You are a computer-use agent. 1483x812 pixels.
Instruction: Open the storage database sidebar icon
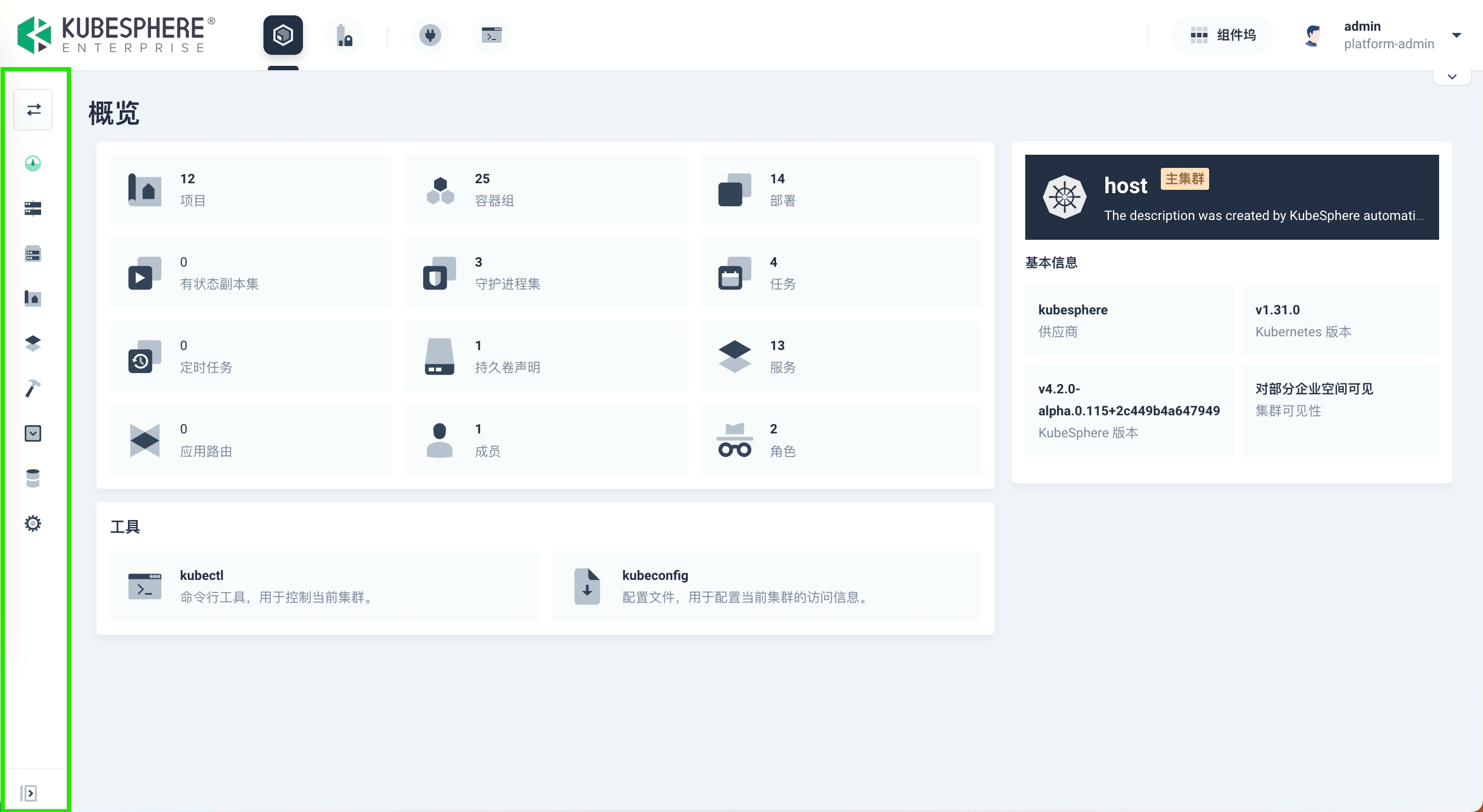tap(33, 478)
